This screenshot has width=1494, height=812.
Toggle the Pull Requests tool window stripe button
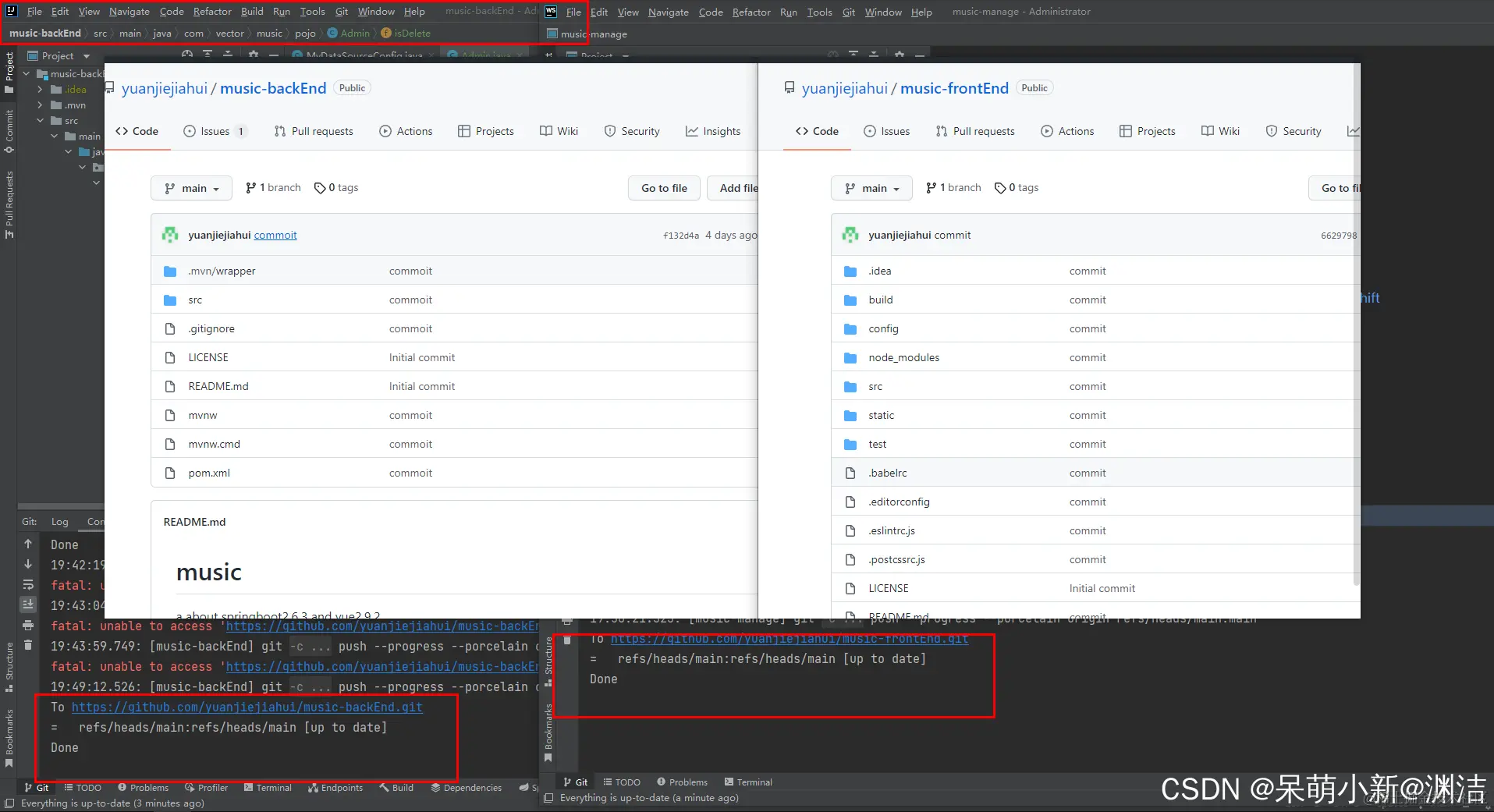tap(9, 204)
